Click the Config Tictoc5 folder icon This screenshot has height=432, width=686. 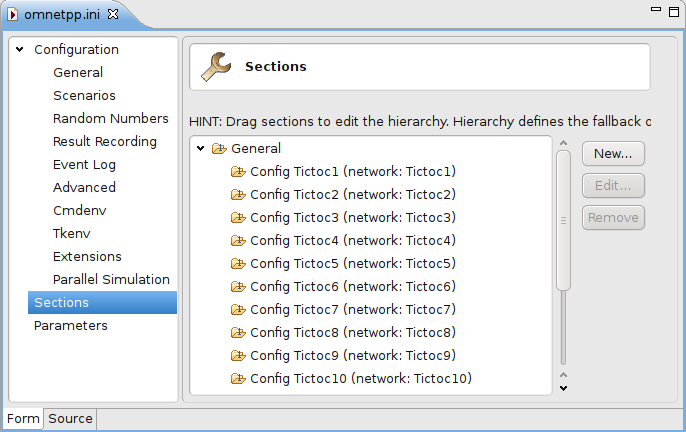(x=238, y=263)
